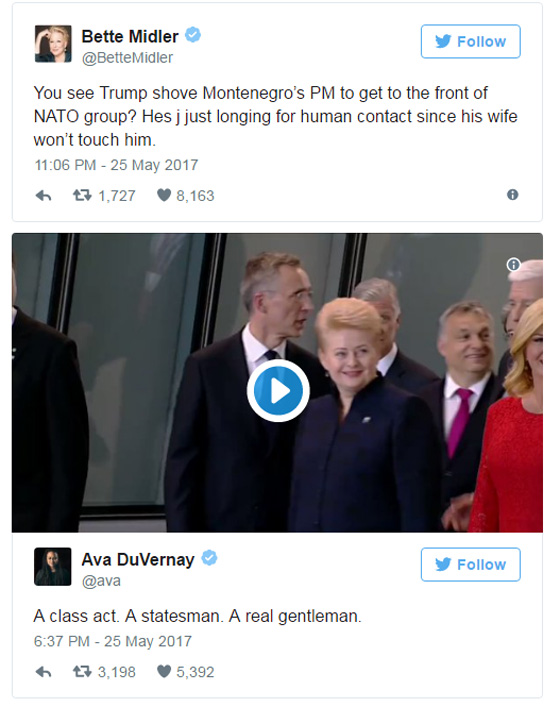Open Bette Midler's profile picture

tap(53, 44)
